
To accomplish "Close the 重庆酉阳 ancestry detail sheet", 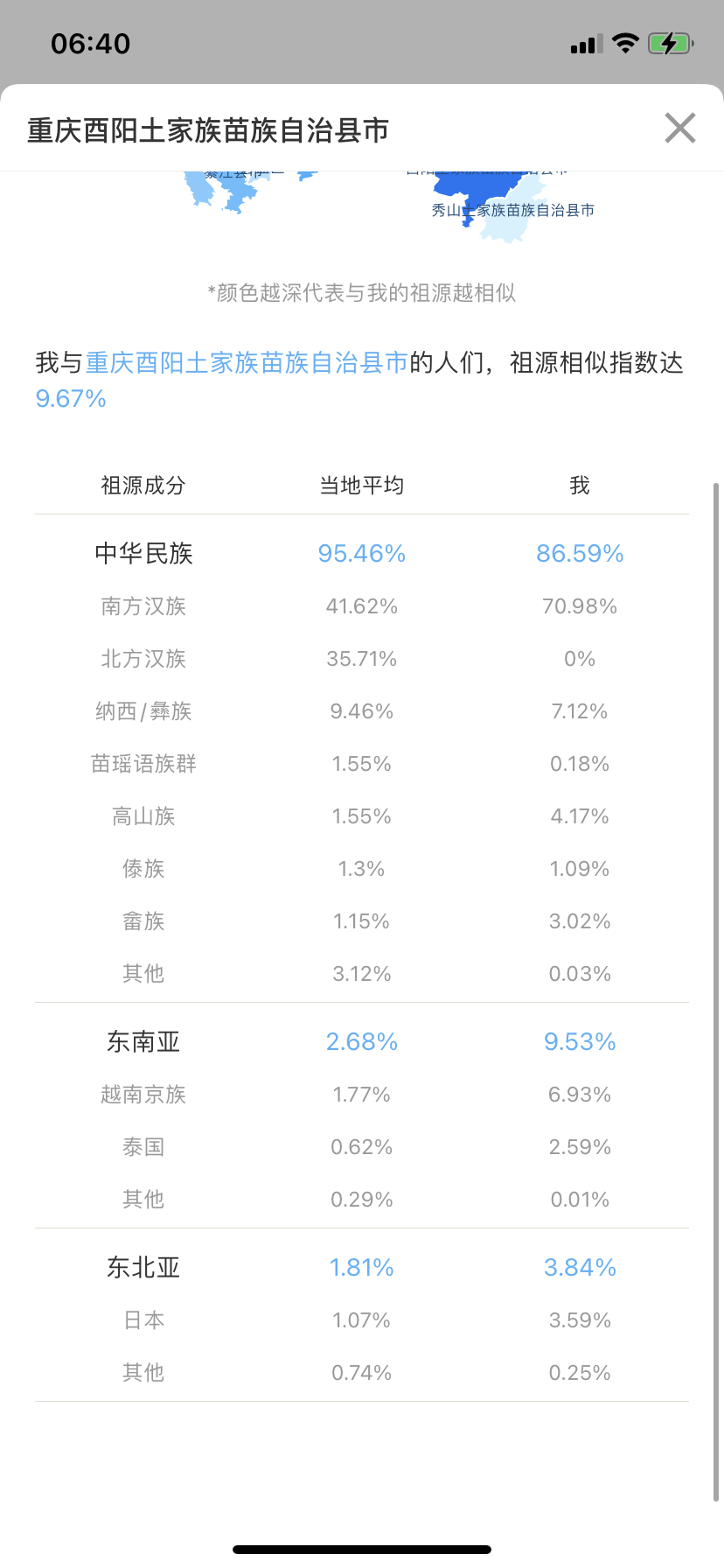I will pos(679,128).
